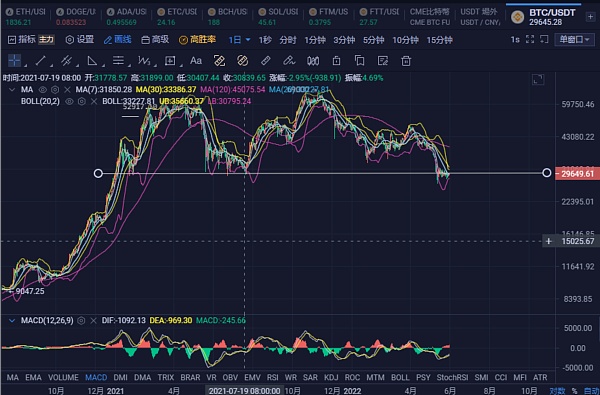Remove the MACD indicator with X
The width and height of the screenshot is (600, 395).
pos(93,321)
